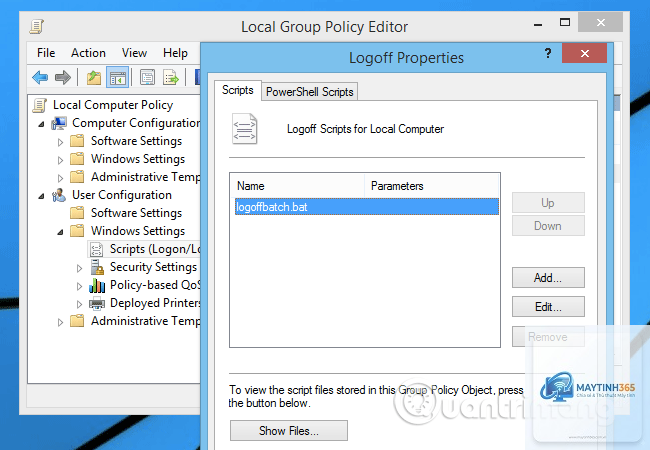Collapse the User Configuration node
This screenshot has width=650, height=450.
coord(41,196)
